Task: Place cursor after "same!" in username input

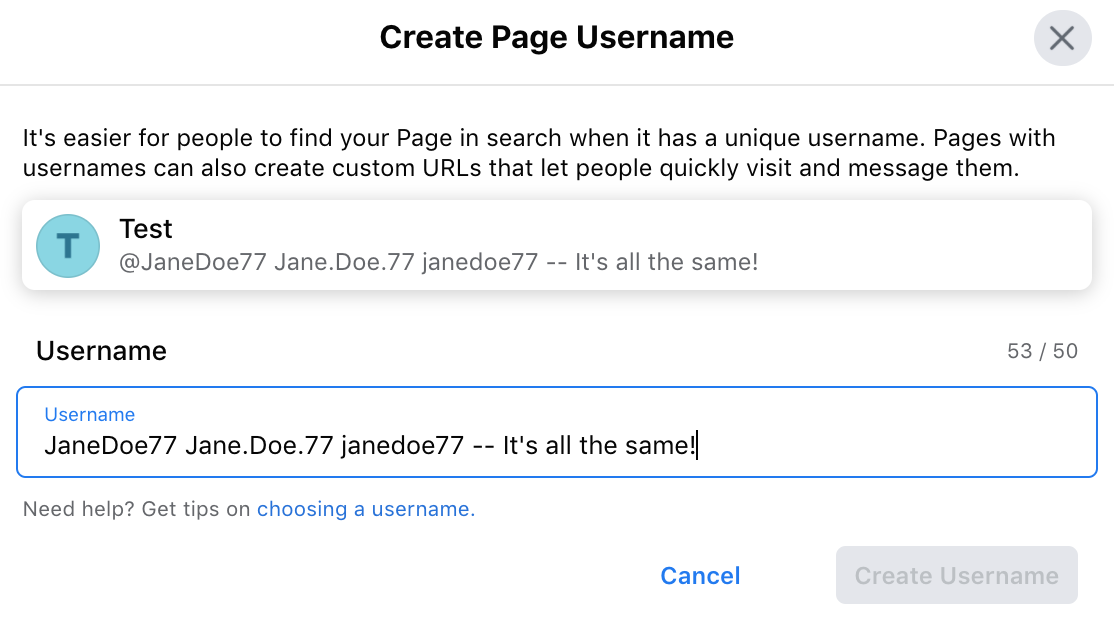Action: [695, 445]
